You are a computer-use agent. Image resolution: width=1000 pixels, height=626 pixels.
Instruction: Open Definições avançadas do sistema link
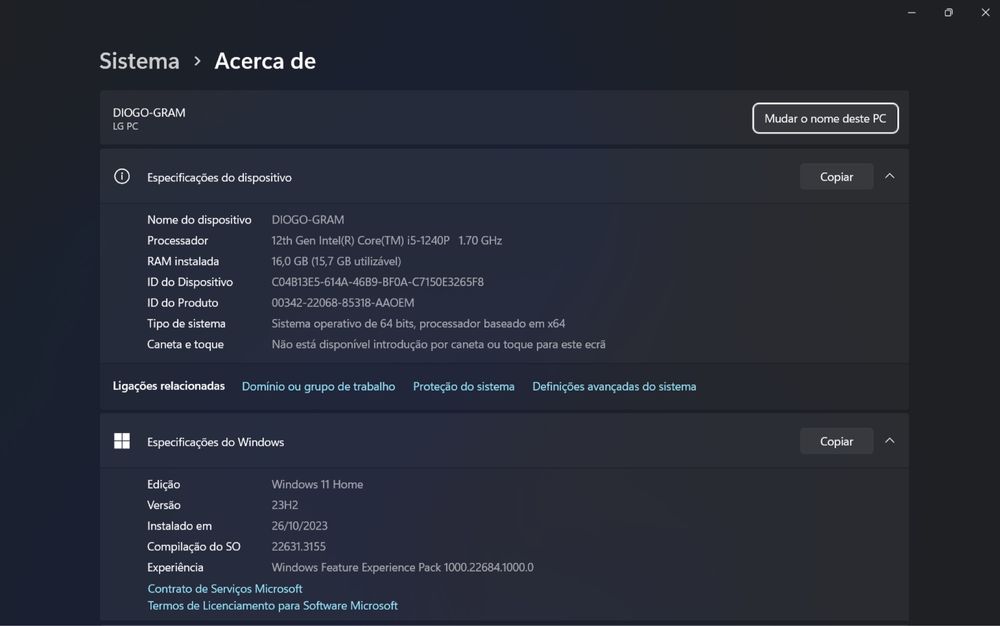pyautogui.click(x=614, y=386)
